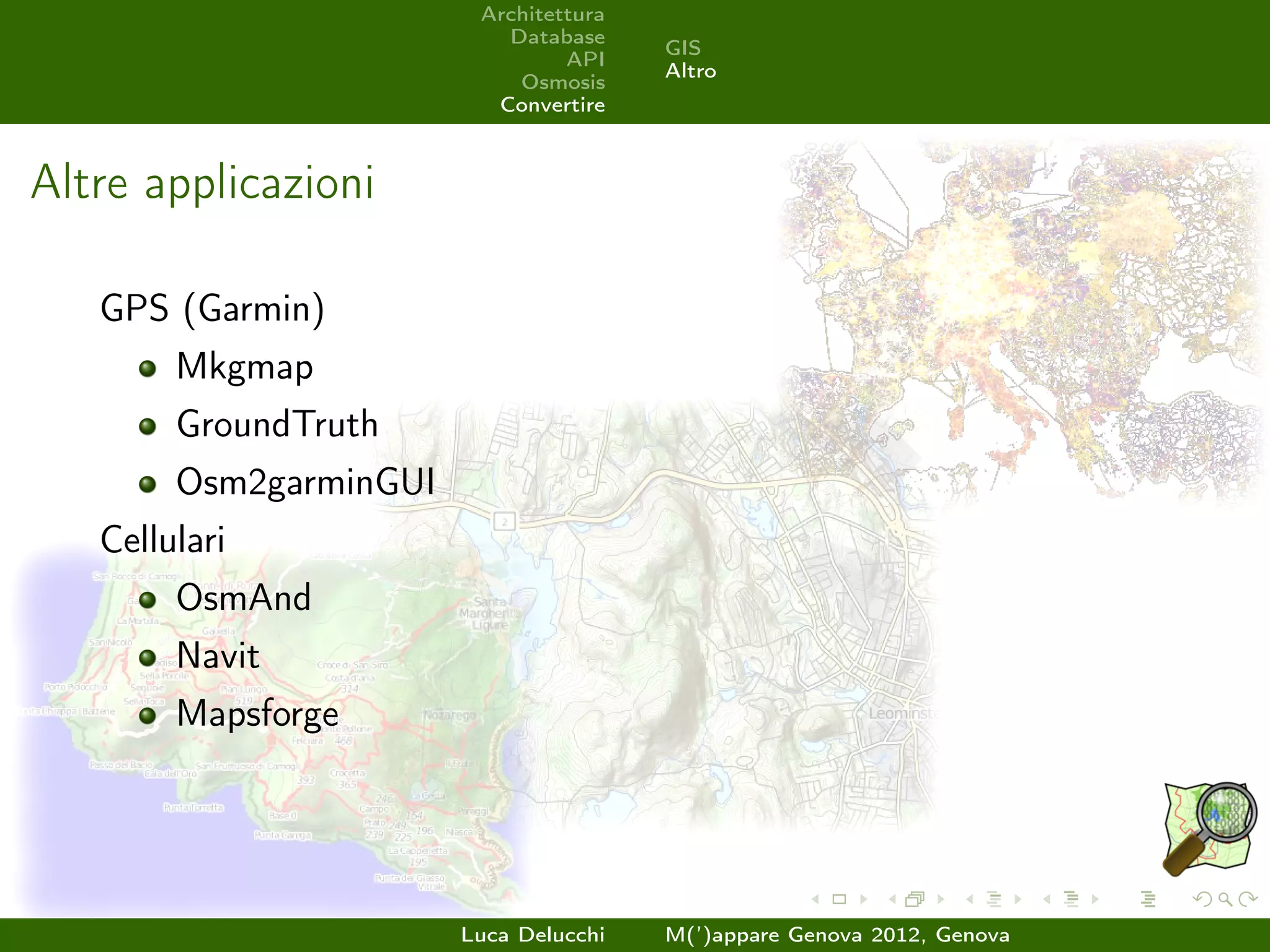Click the 'Altre applicazioni' slide title
Viewport: 1270px width, 952px height.
click(x=202, y=183)
